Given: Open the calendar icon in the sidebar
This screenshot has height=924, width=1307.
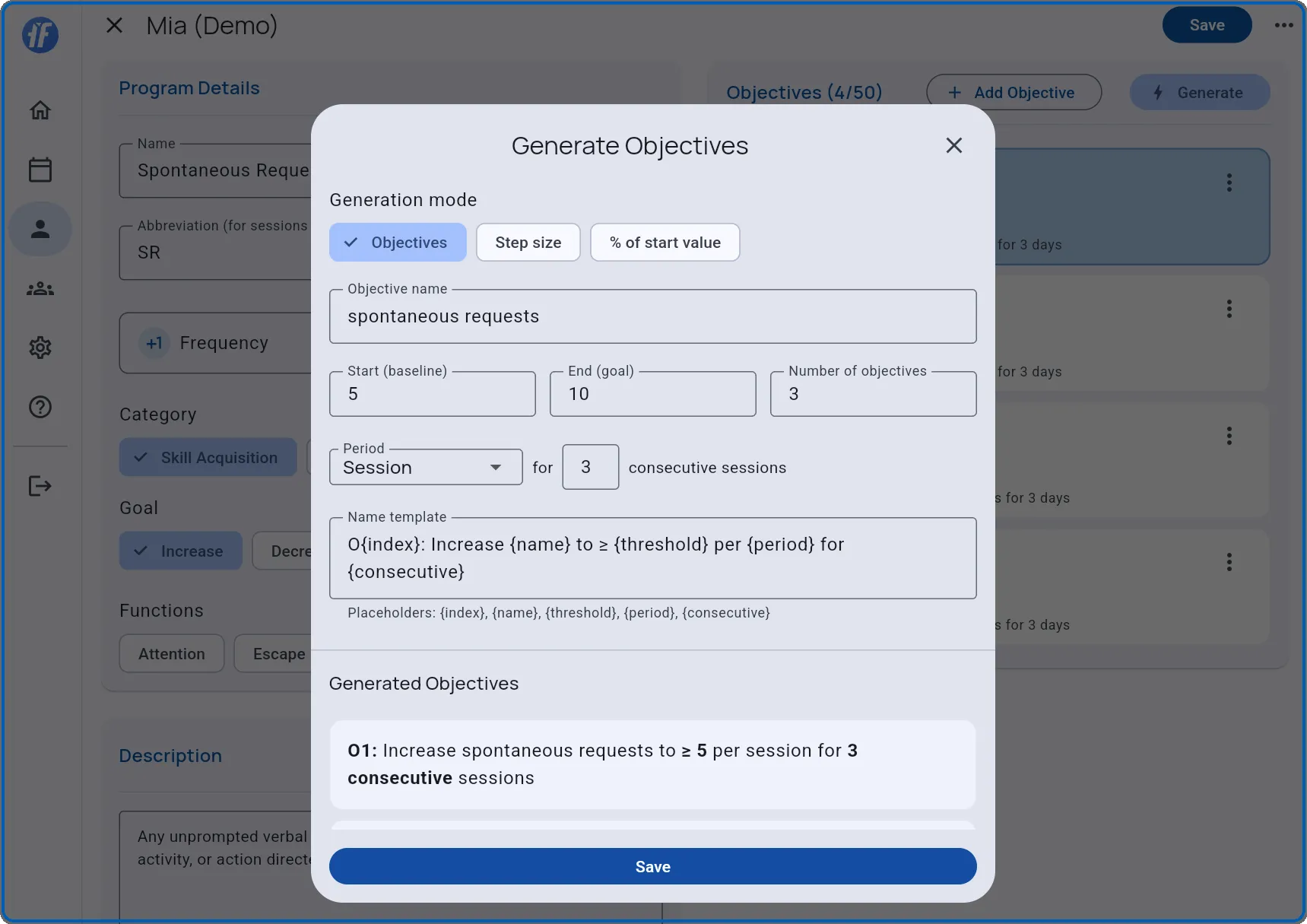Looking at the screenshot, I should 40,169.
